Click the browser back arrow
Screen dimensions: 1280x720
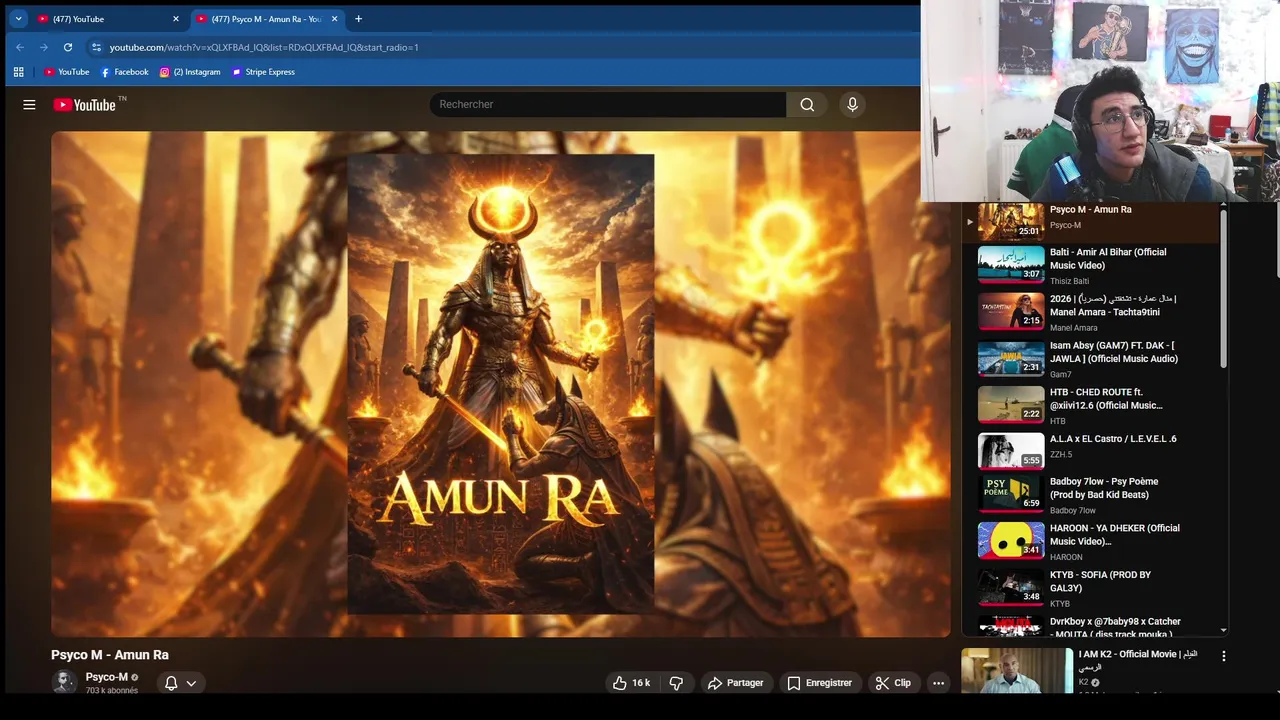[19, 47]
